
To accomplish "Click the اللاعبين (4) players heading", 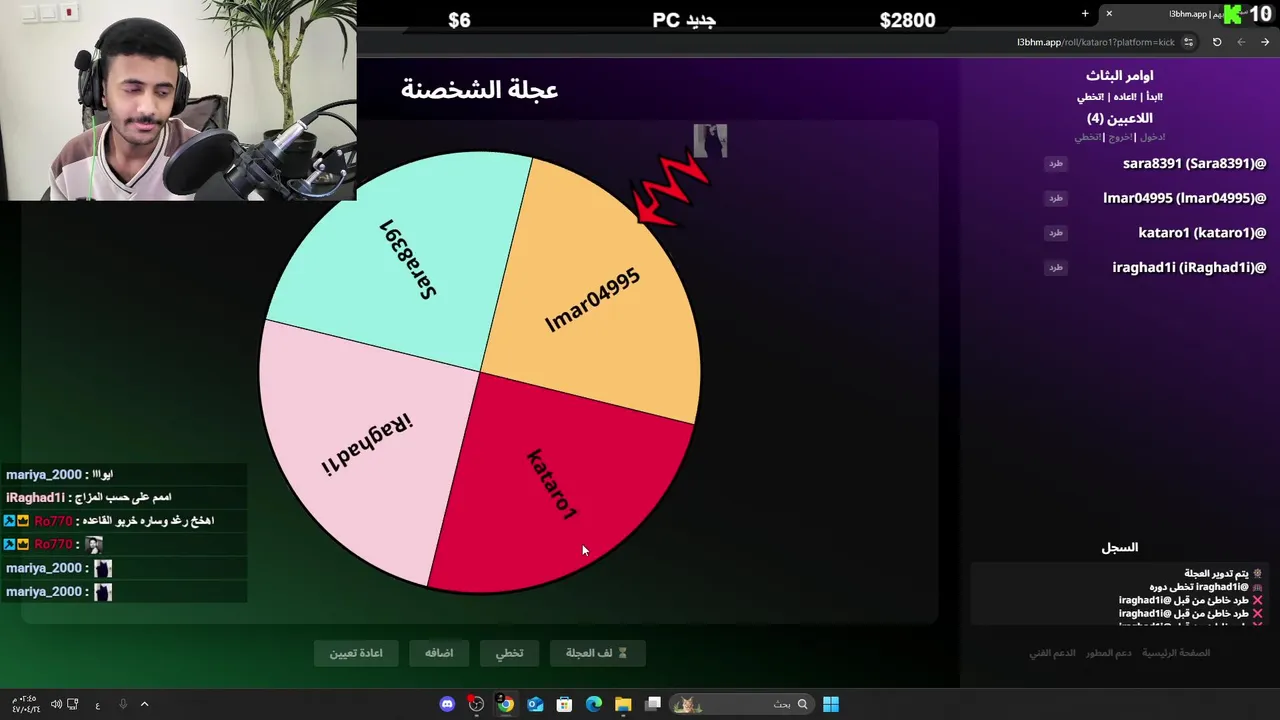I will 1120,118.
